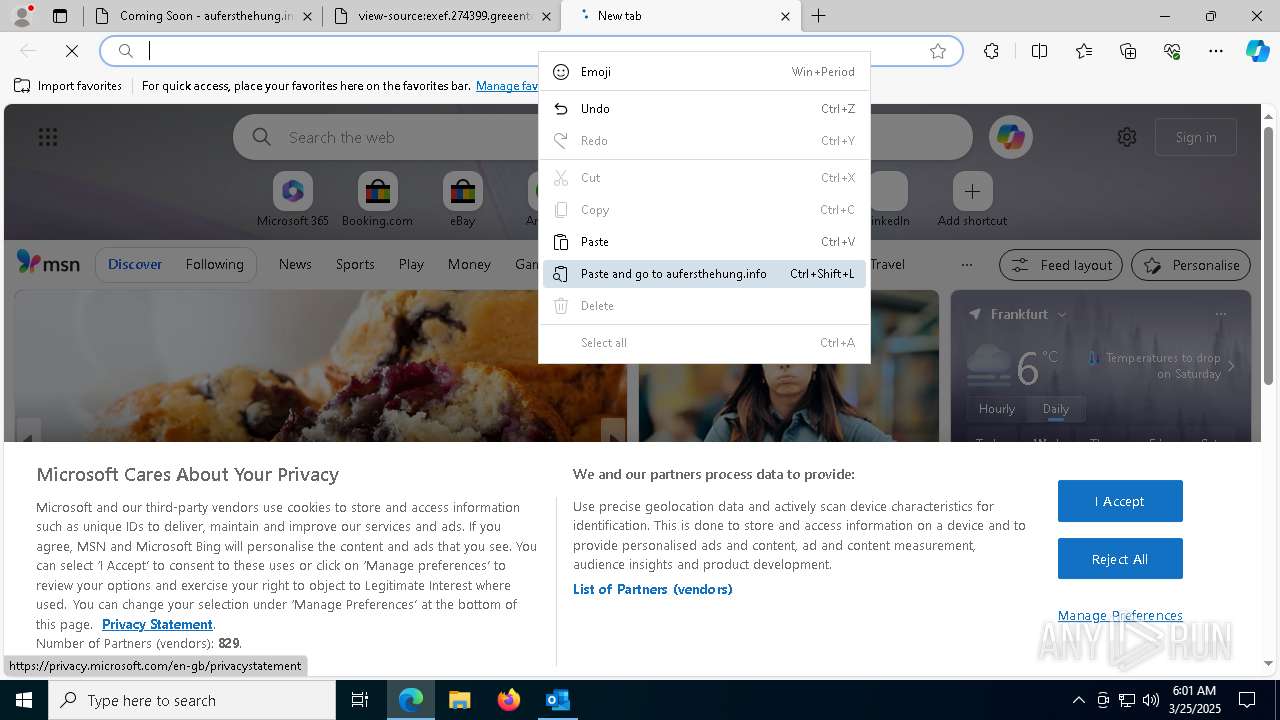Show more MSN categories ellipsis
The height and width of the screenshot is (720, 1280).
pyautogui.click(x=966, y=265)
